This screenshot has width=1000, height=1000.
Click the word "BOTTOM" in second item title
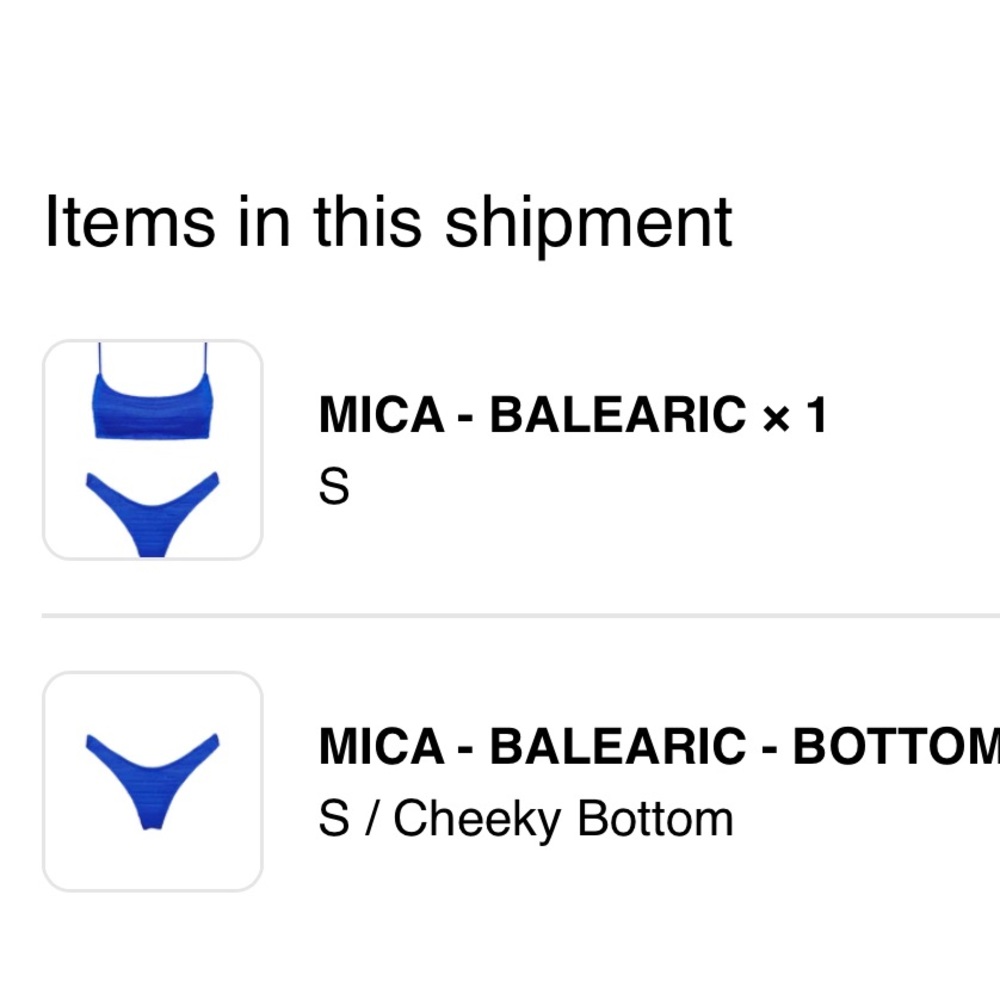coord(895,746)
